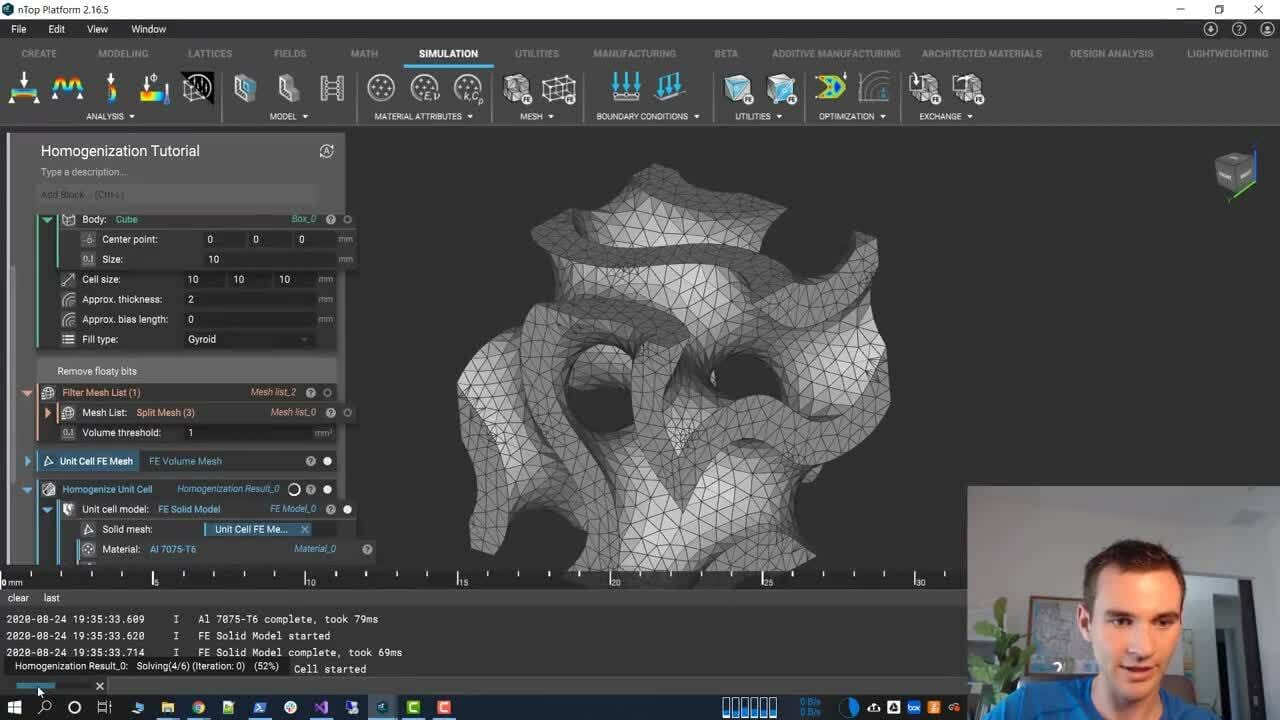Open the notebook settings icon beside Homogenization Tutorial
This screenshot has width=1280, height=720.
326,151
